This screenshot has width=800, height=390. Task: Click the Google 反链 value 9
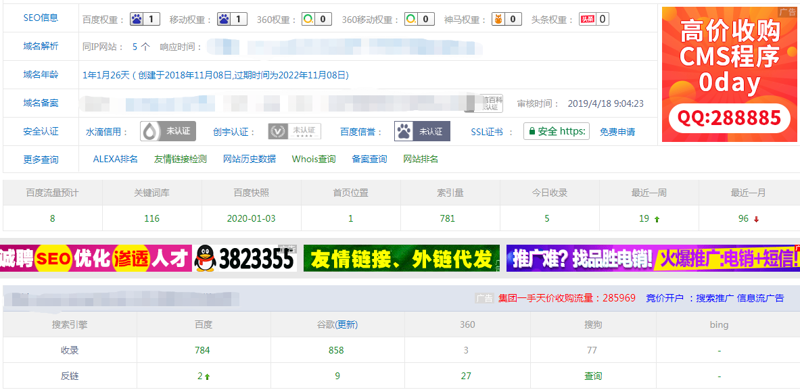(x=337, y=376)
